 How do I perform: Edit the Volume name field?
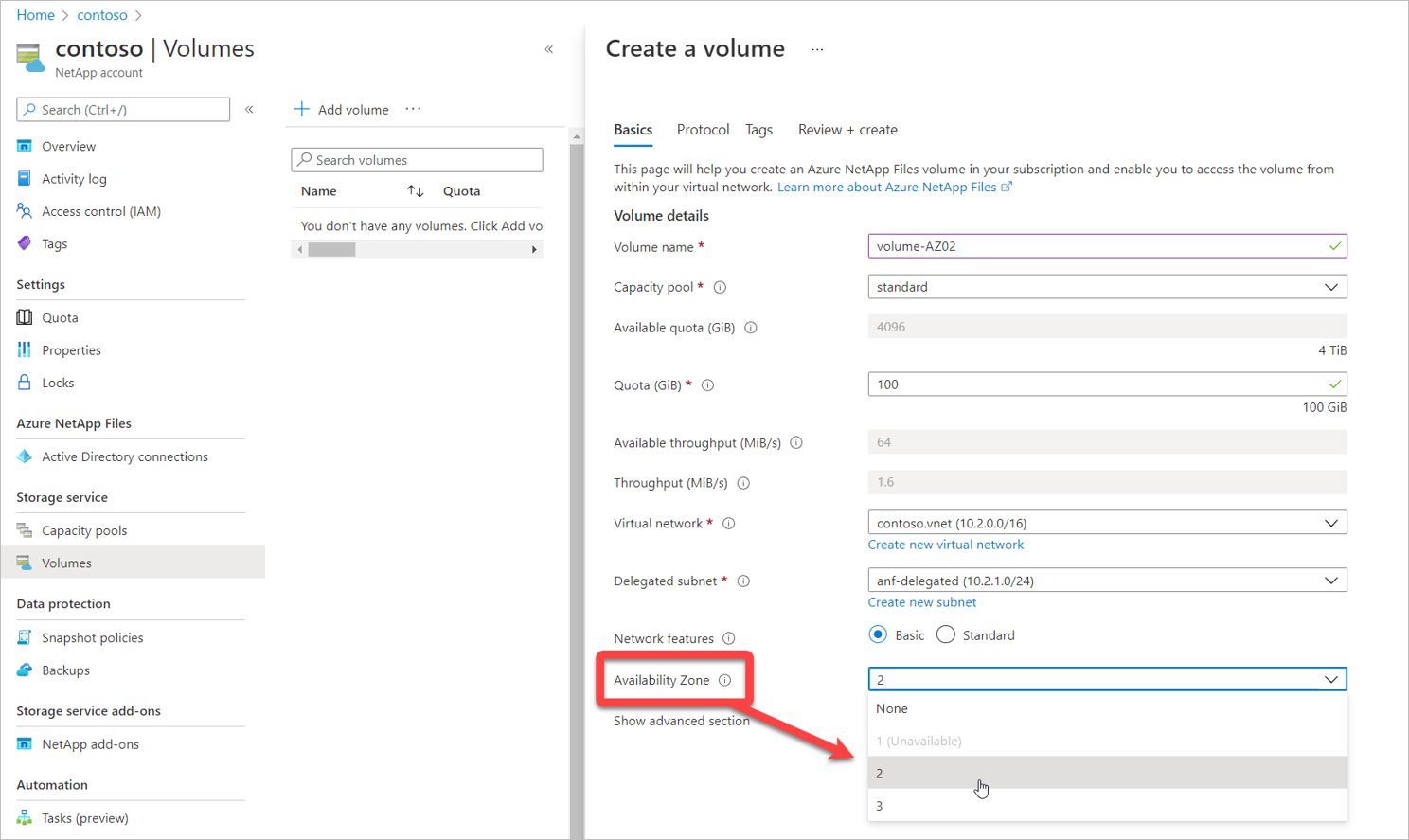tap(1107, 246)
